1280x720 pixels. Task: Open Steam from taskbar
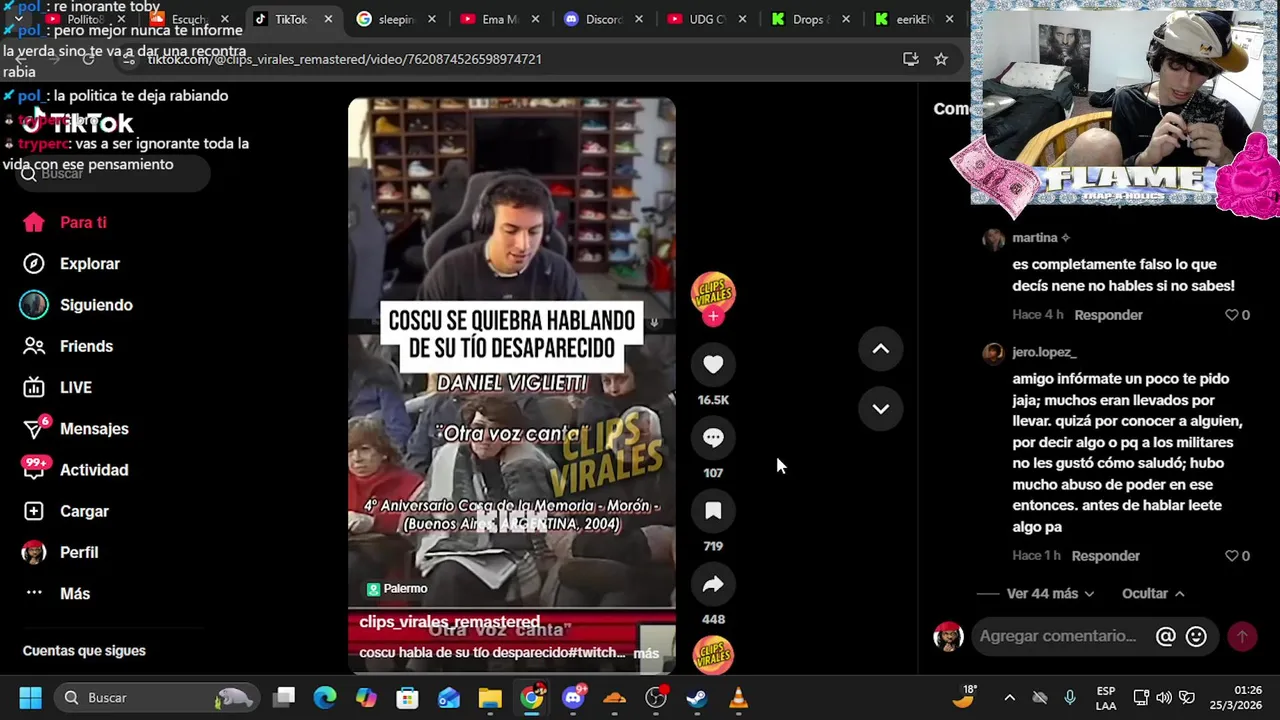[x=697, y=697]
